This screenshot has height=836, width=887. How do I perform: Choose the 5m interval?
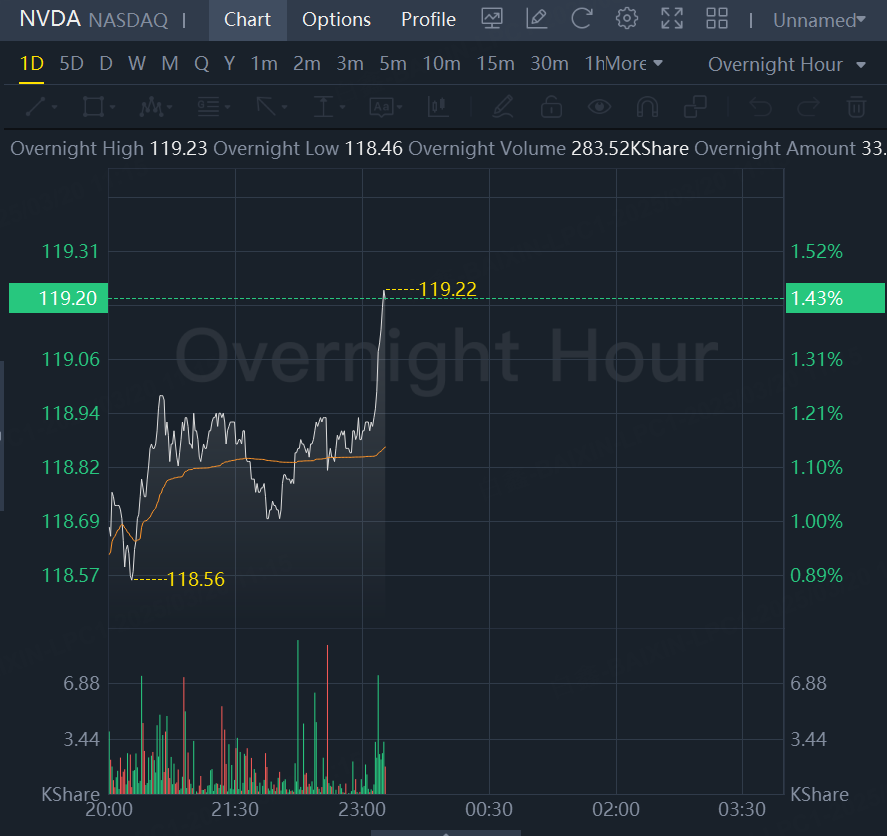click(x=393, y=63)
